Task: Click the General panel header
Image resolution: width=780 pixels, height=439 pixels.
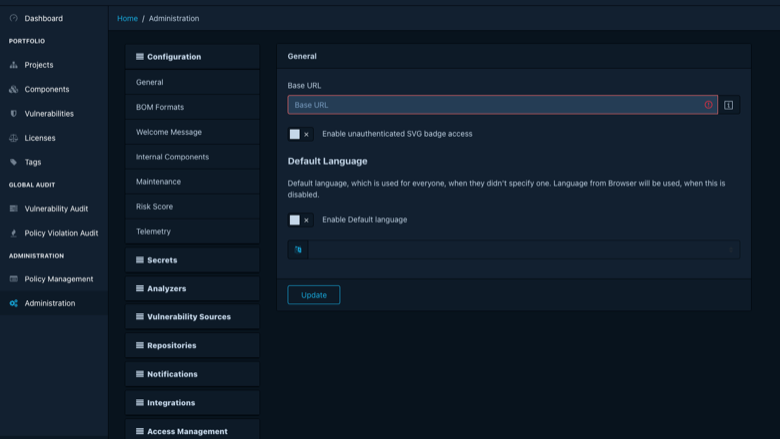Action: coord(514,56)
